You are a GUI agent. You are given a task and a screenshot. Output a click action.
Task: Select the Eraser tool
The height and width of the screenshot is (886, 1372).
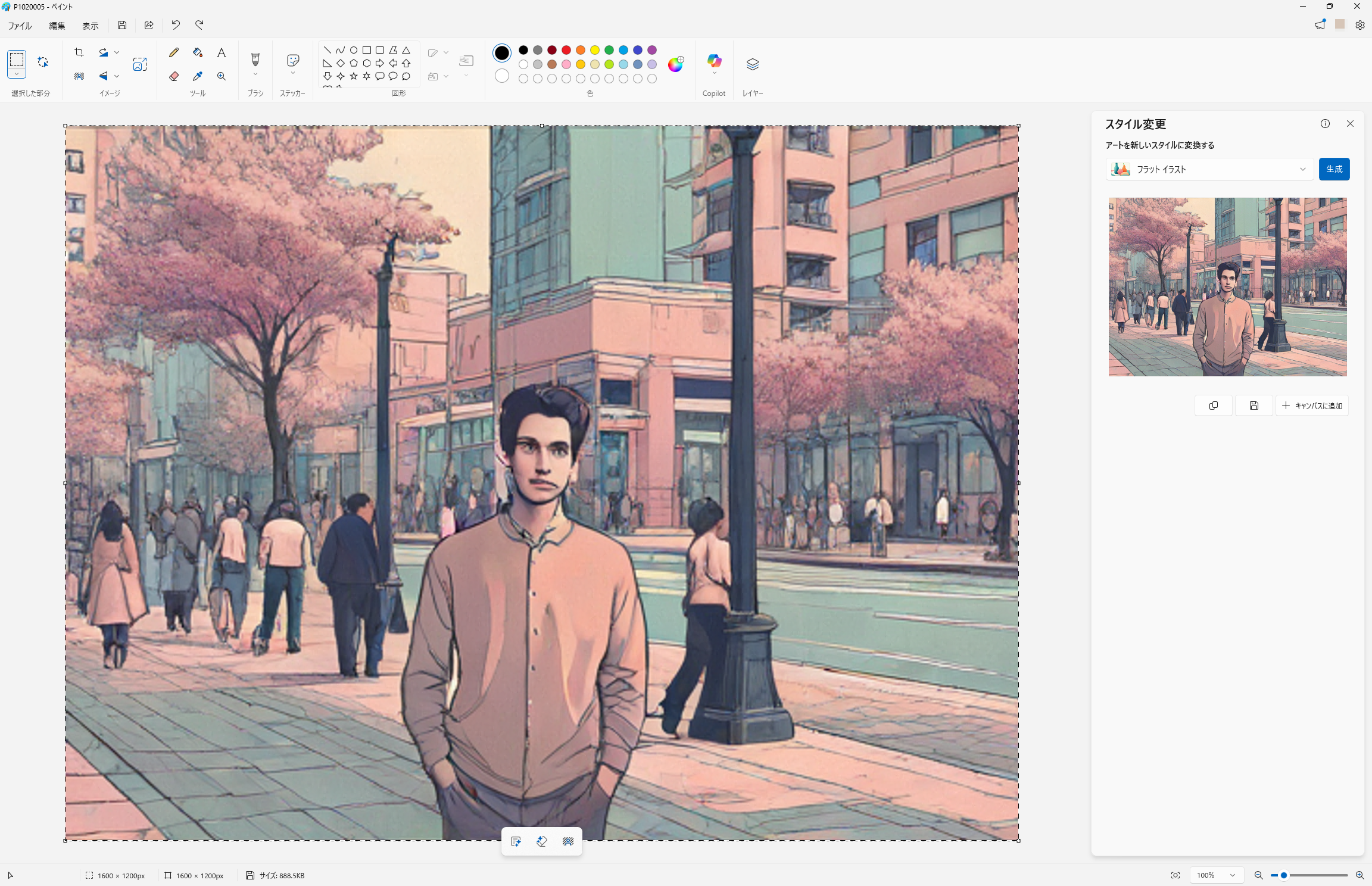click(174, 76)
